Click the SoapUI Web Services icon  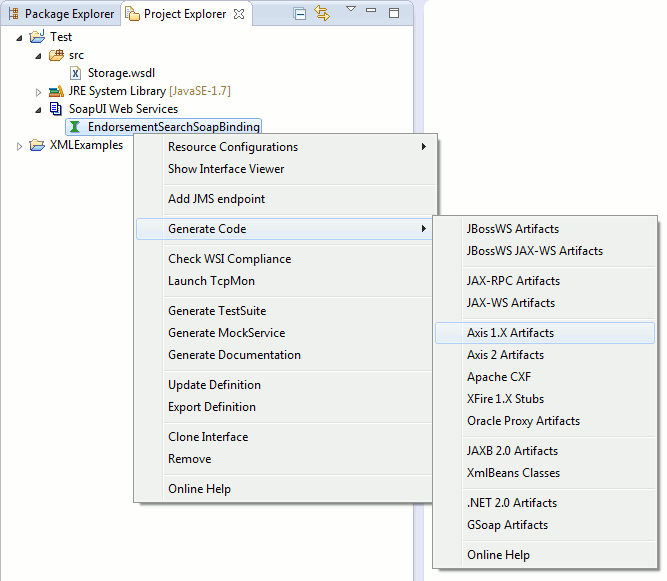coord(56,109)
